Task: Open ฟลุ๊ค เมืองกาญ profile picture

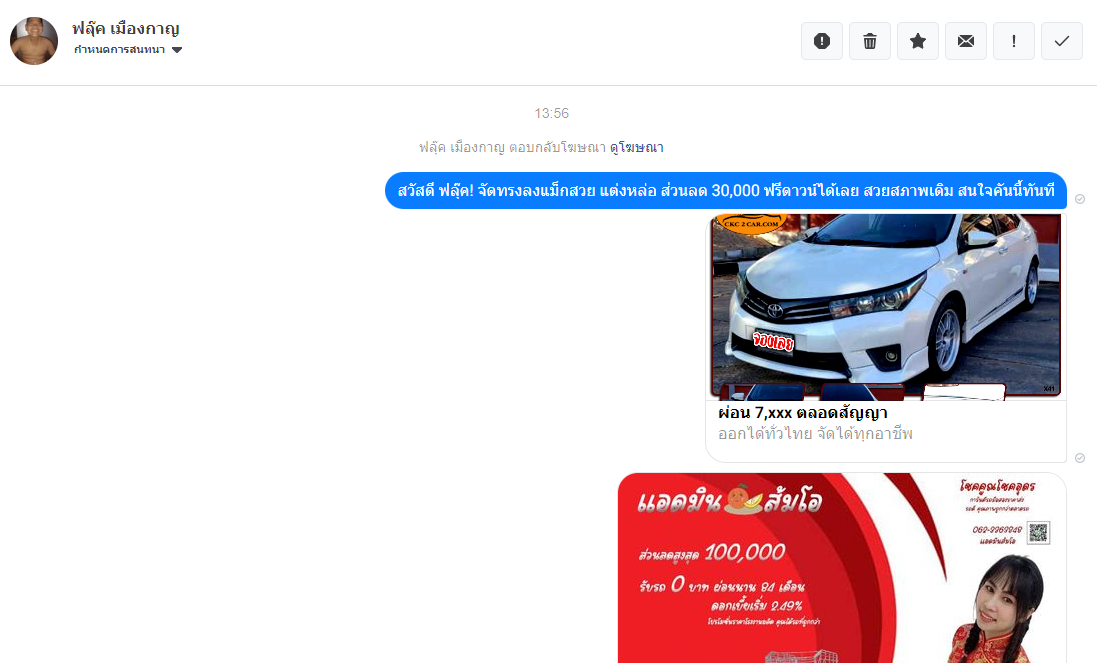Action: tap(34, 41)
